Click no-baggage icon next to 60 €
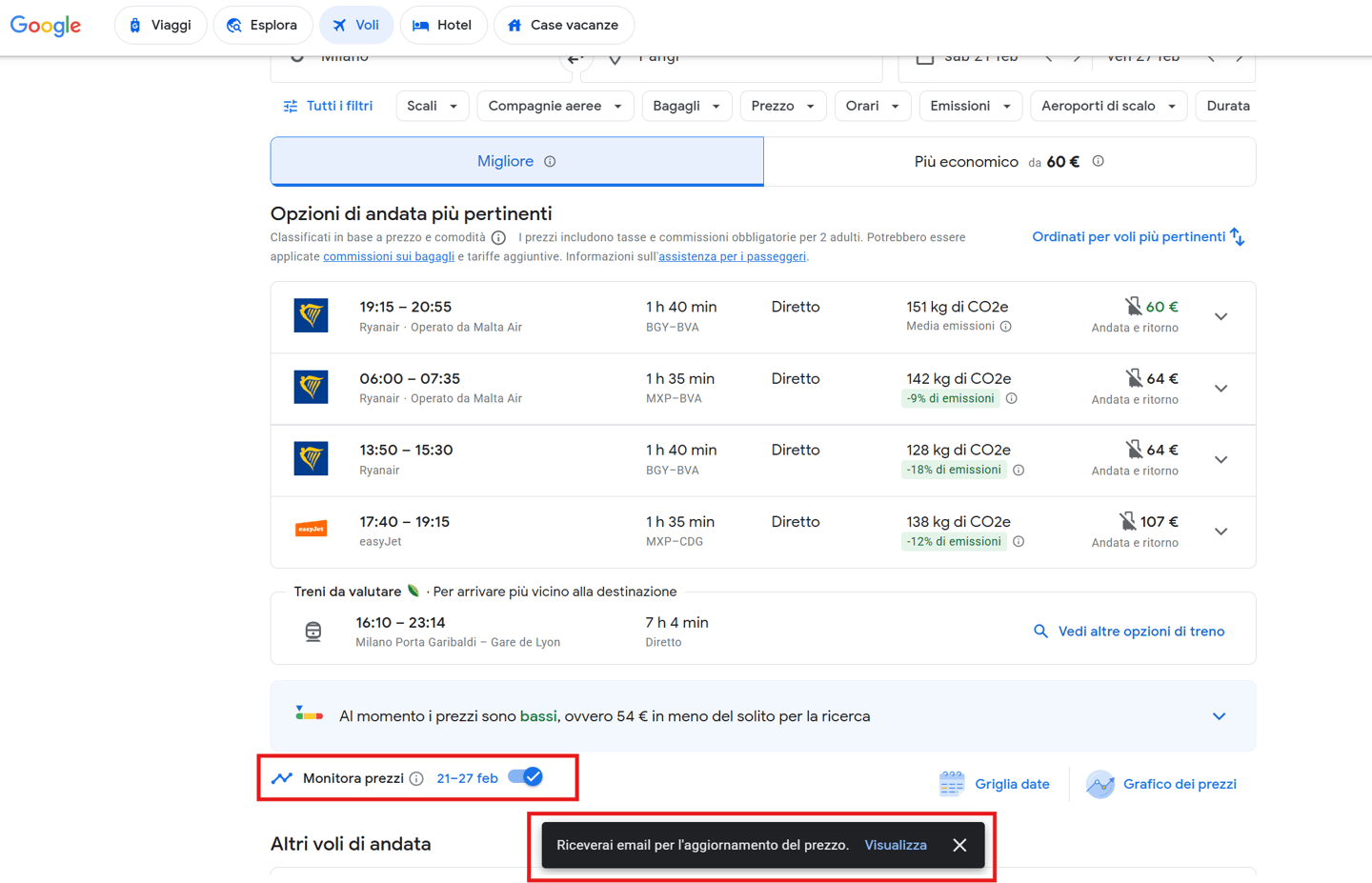 point(1133,306)
